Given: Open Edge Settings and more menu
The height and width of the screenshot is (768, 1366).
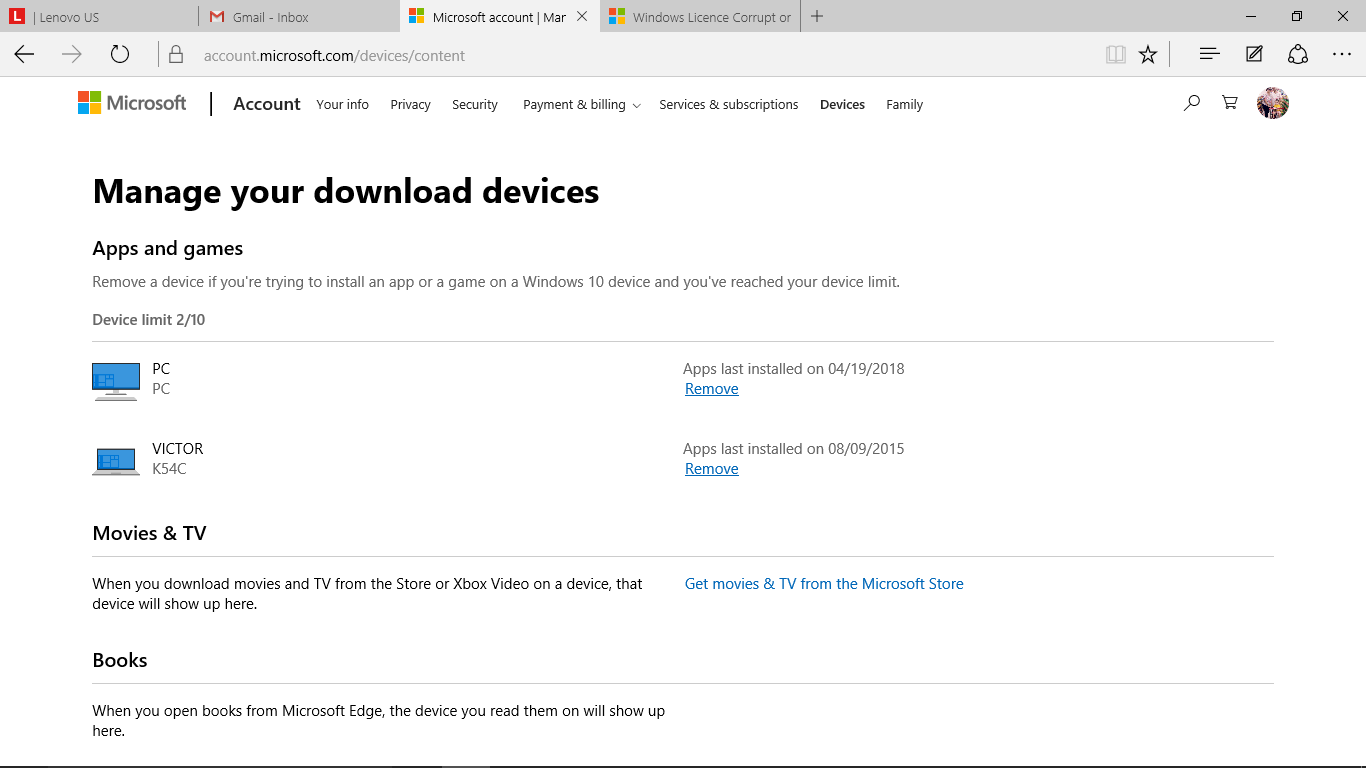Looking at the screenshot, I should click(x=1341, y=54).
